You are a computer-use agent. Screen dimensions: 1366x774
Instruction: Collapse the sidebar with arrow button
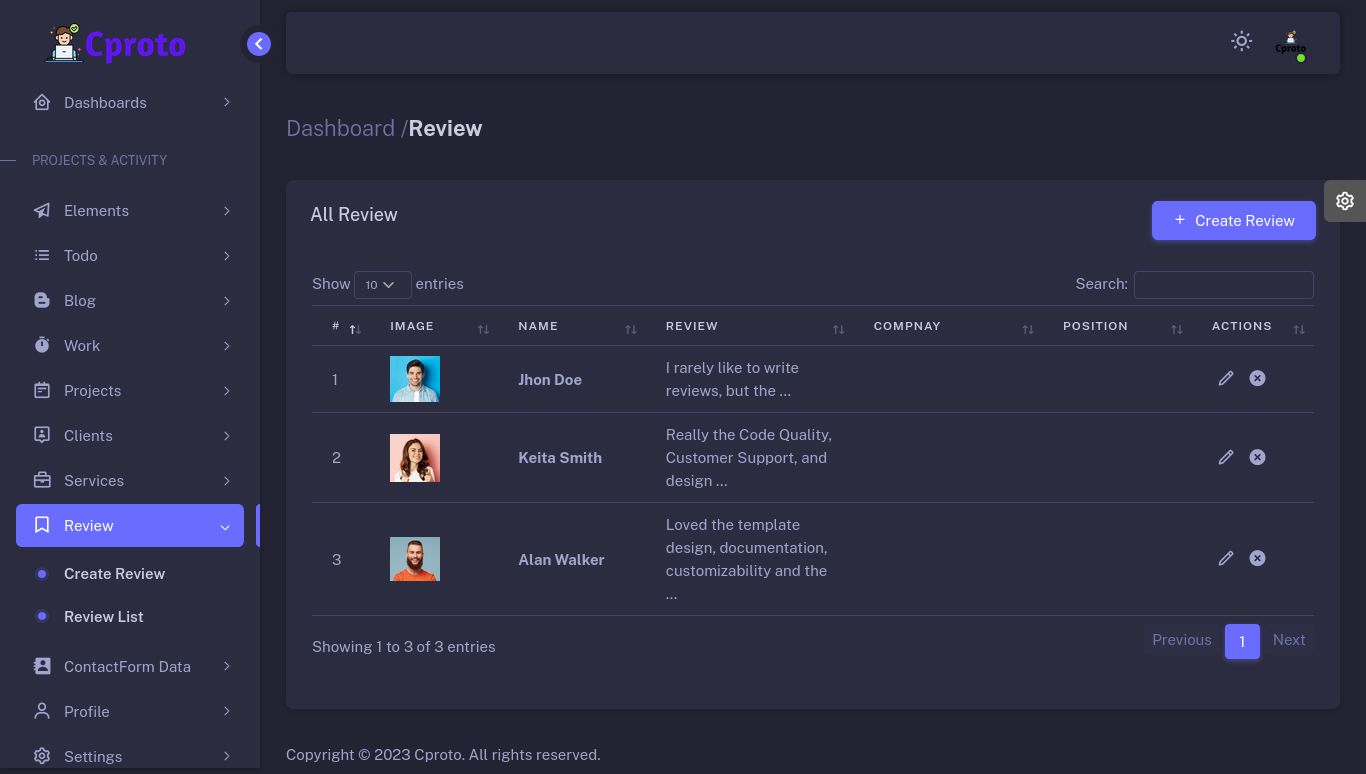[x=258, y=44]
